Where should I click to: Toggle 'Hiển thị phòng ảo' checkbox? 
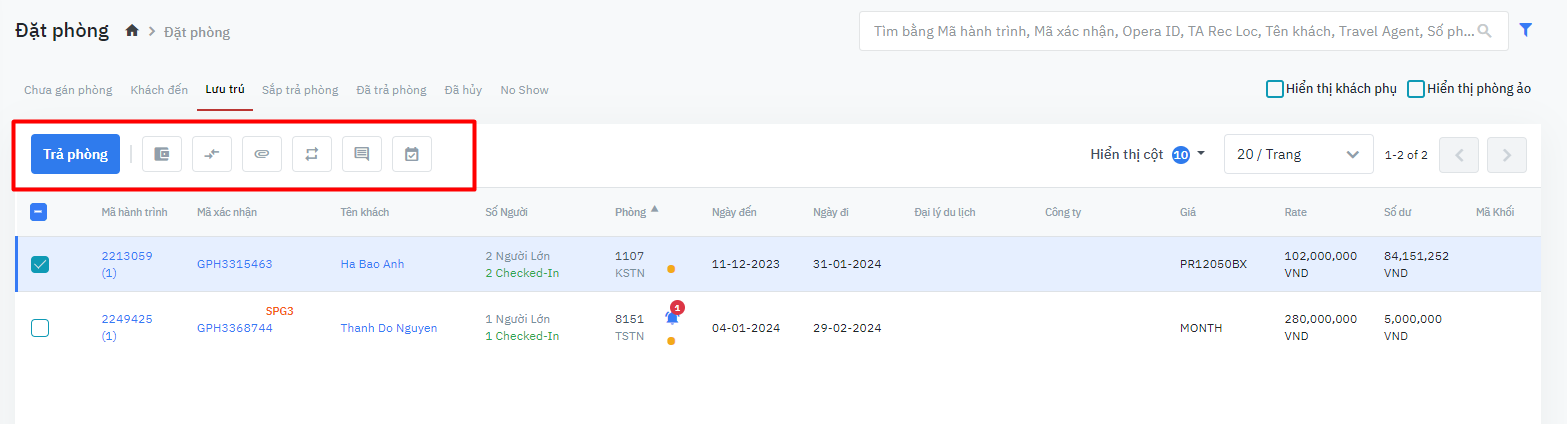pos(1416,89)
